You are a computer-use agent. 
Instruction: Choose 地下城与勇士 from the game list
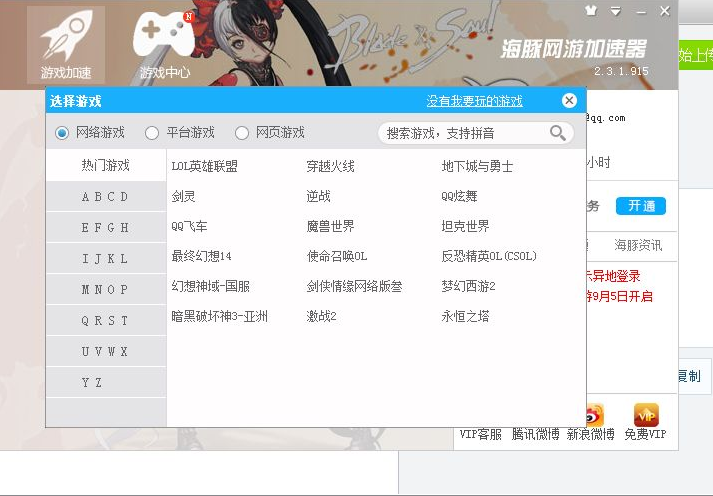click(477, 166)
